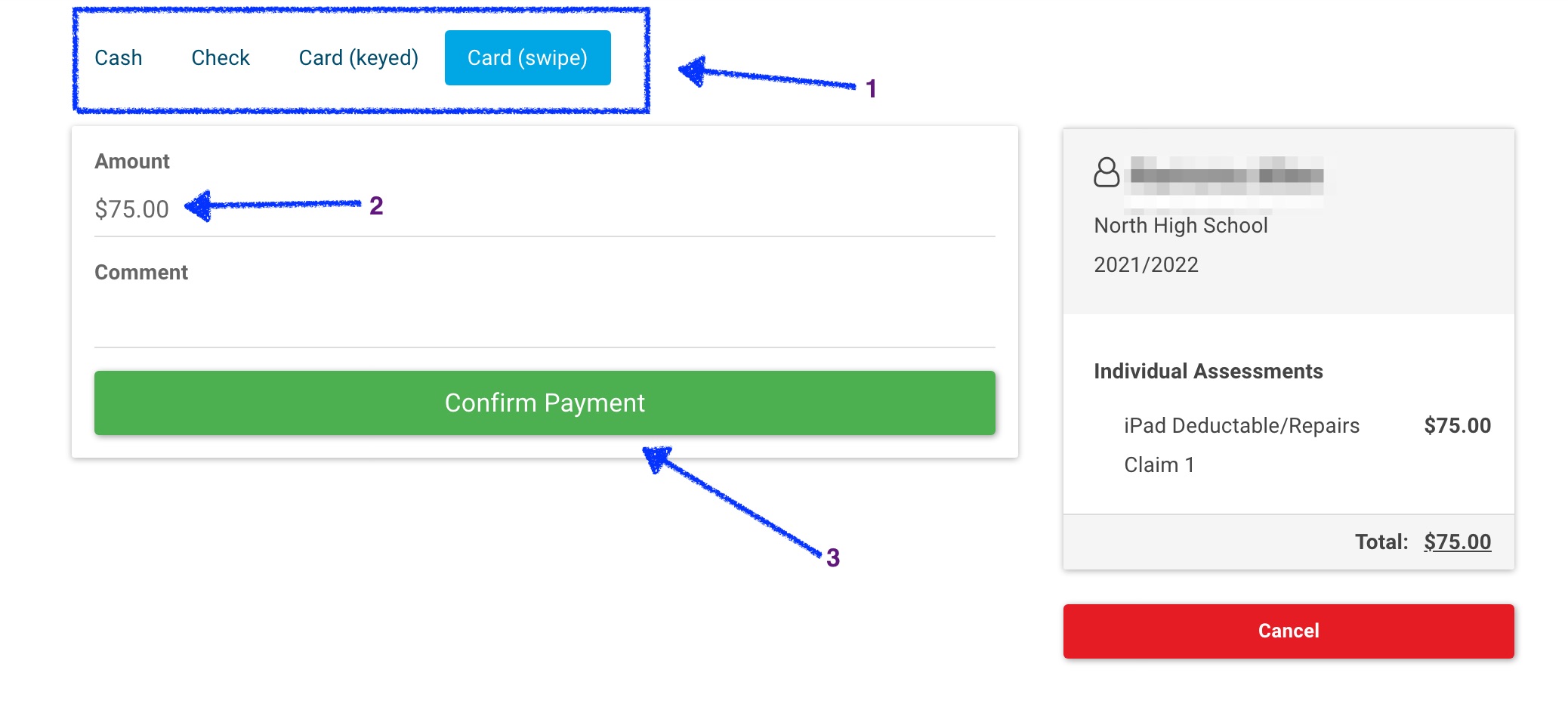
Task: Switch to the Check payment tab
Action: coord(221,58)
